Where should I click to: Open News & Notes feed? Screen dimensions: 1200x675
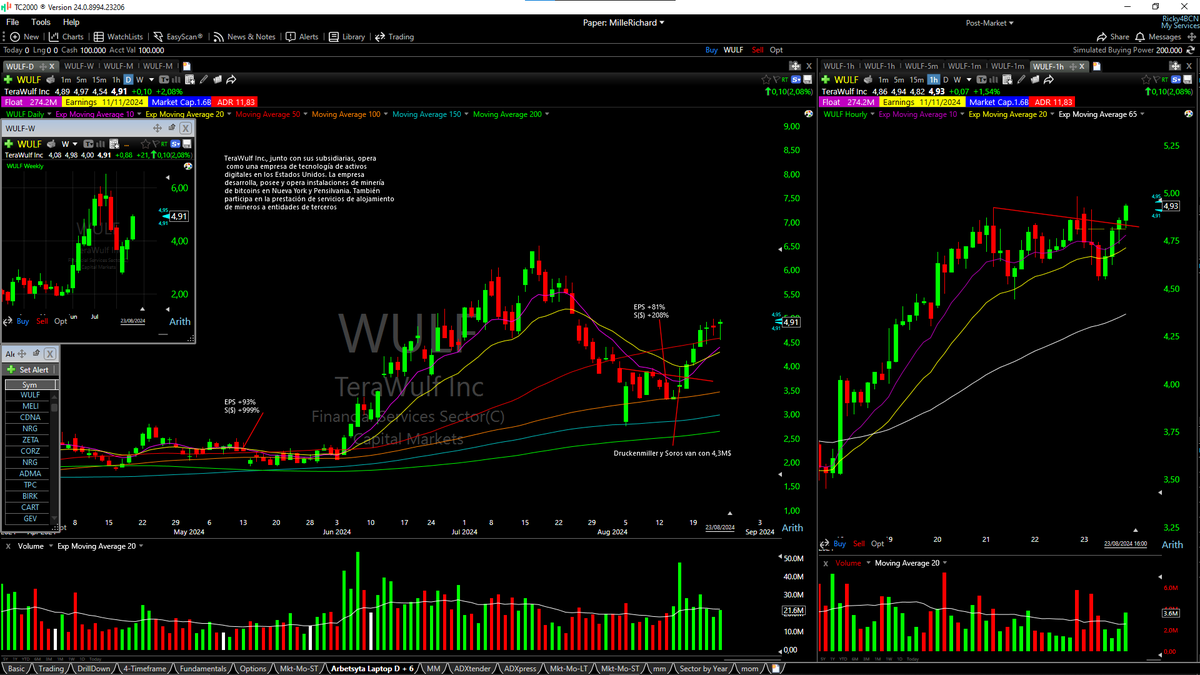coord(243,36)
